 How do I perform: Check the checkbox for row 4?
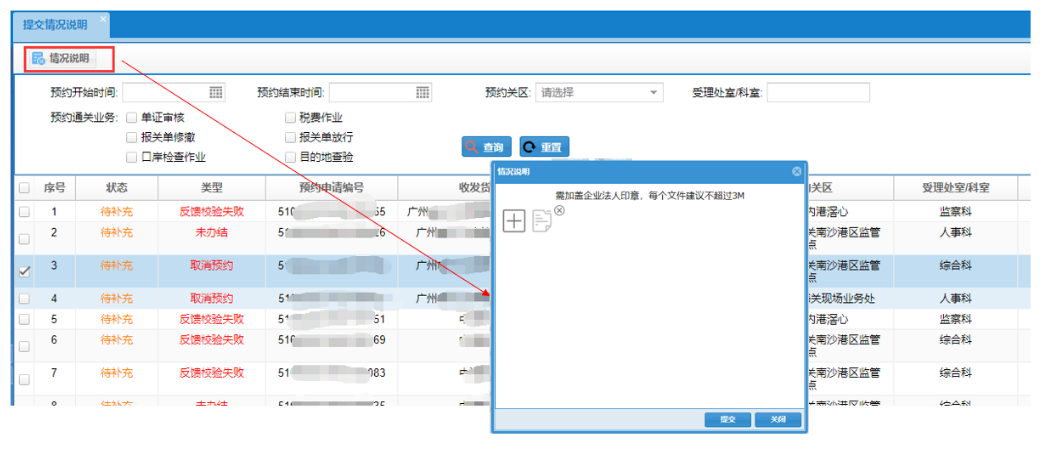point(24,298)
